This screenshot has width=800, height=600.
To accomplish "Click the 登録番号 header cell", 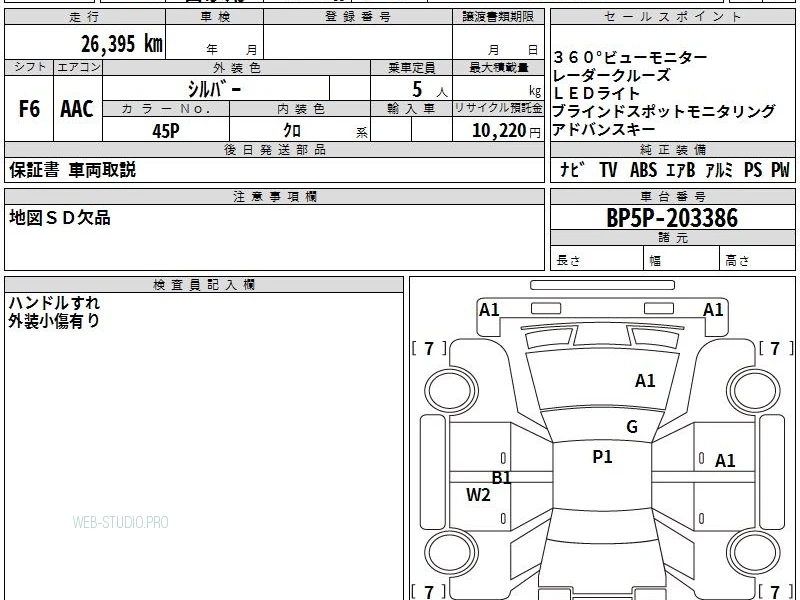I will point(358,17).
